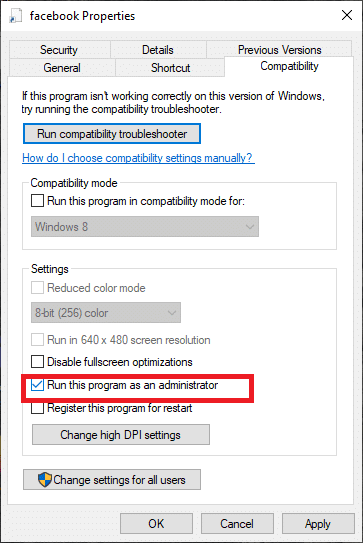
Task: Expand the 8-bit (256) color dropdown
Action: (x=106, y=313)
